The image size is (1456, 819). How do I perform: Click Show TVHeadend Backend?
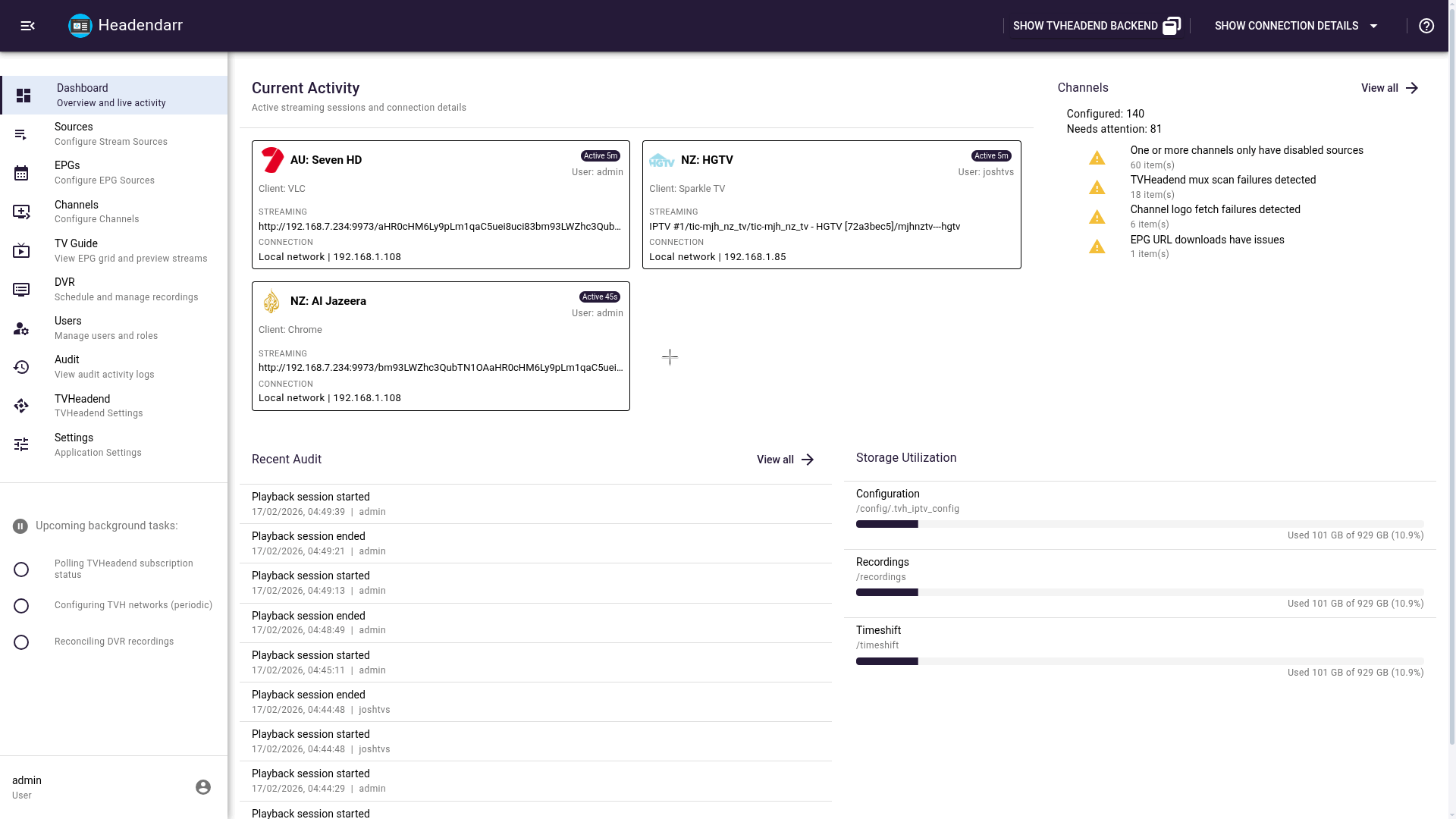pyautogui.click(x=1095, y=25)
